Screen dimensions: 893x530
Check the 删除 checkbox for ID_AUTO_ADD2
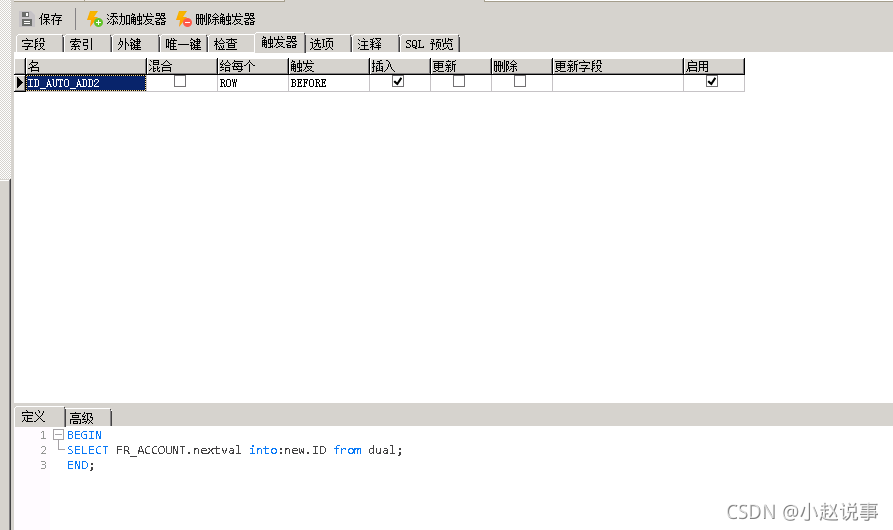coord(520,81)
